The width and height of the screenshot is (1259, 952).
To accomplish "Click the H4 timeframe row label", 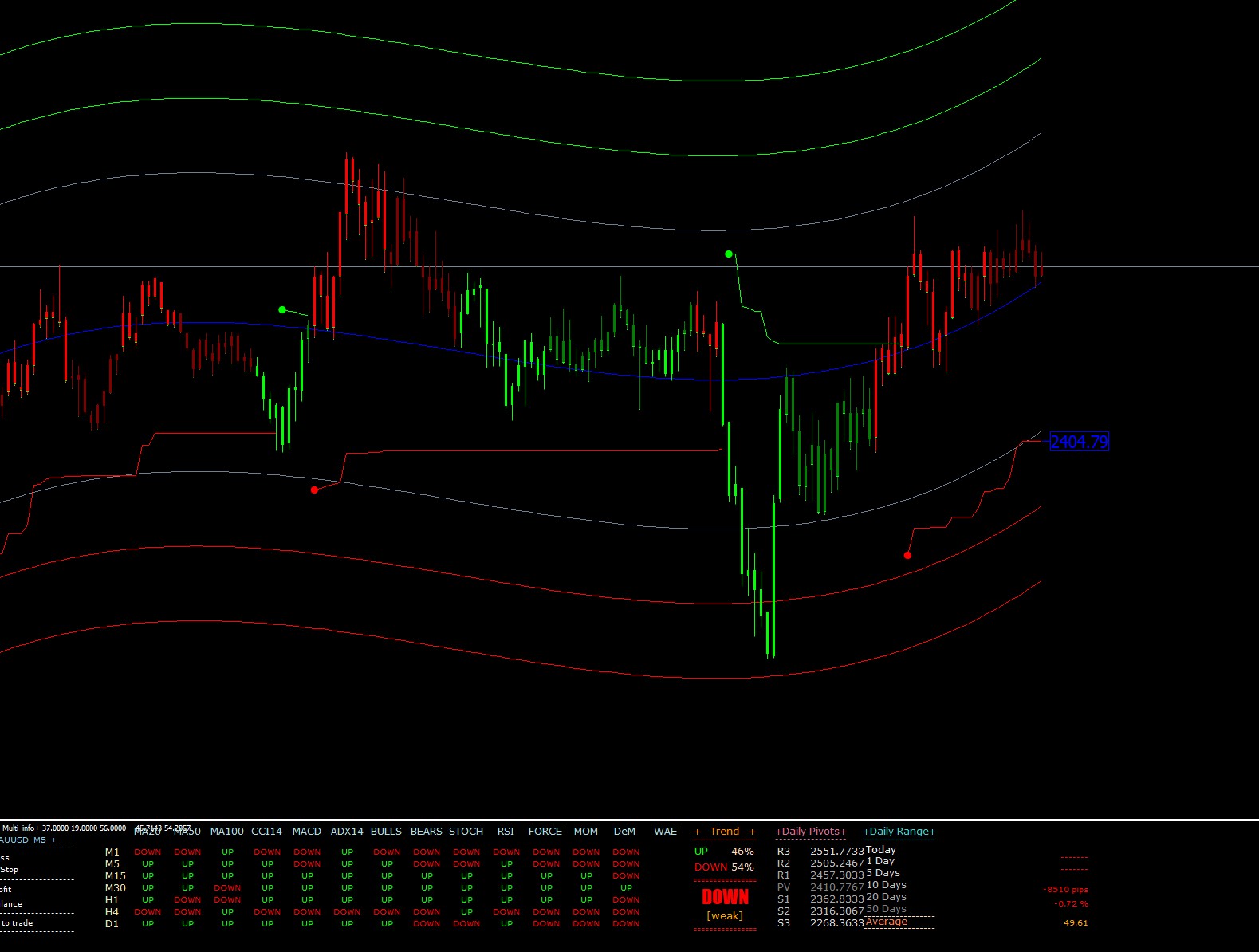I will (112, 912).
